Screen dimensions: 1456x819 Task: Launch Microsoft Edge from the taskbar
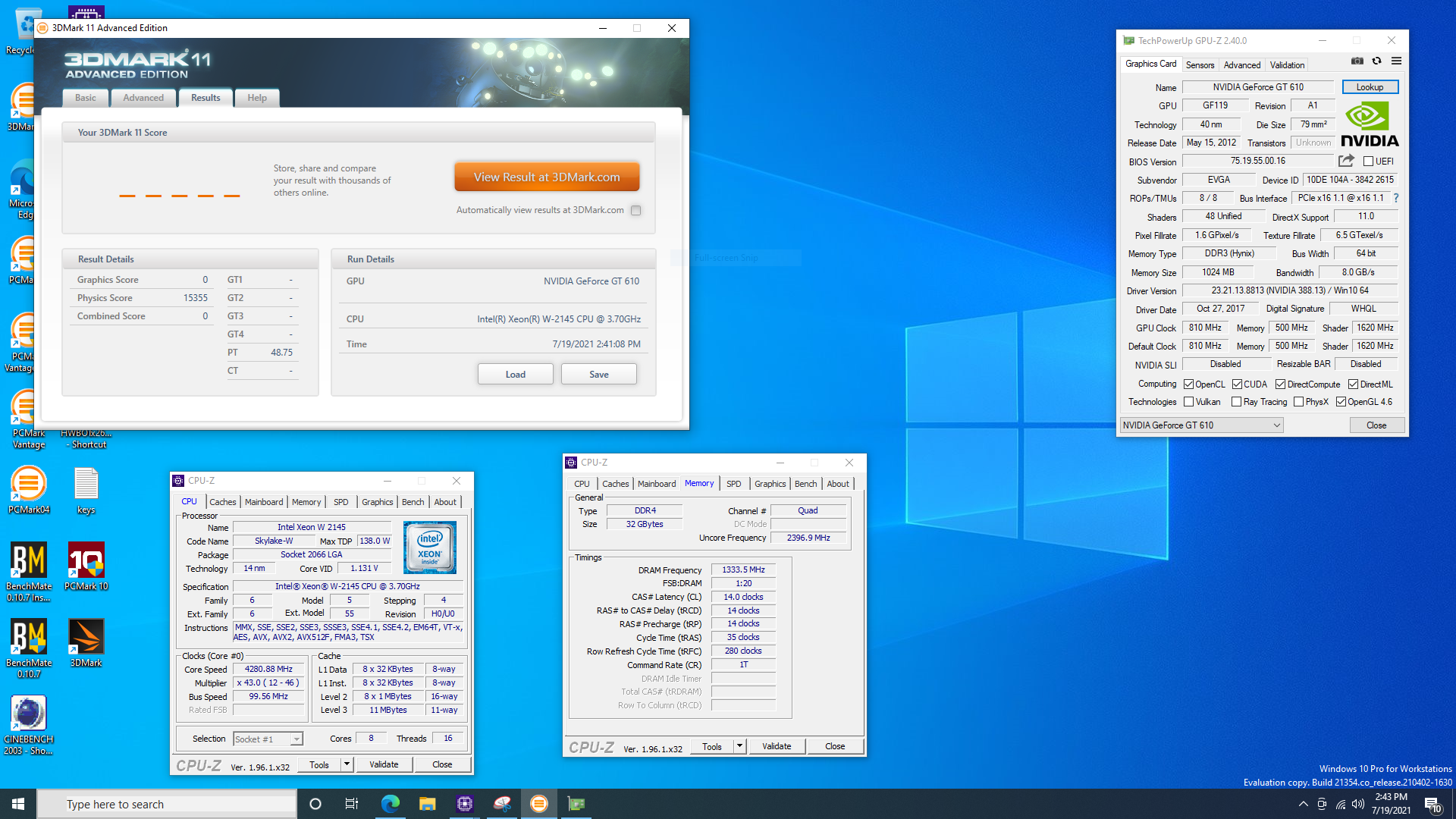click(x=390, y=804)
